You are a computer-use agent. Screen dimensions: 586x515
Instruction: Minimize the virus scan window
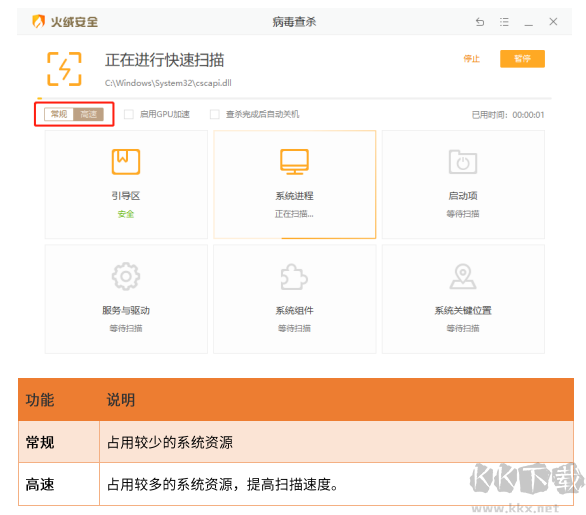(x=528, y=25)
